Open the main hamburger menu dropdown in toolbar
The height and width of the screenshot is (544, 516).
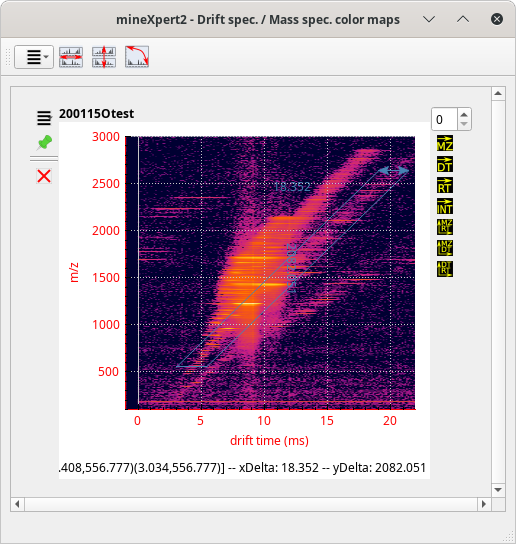pos(34,57)
